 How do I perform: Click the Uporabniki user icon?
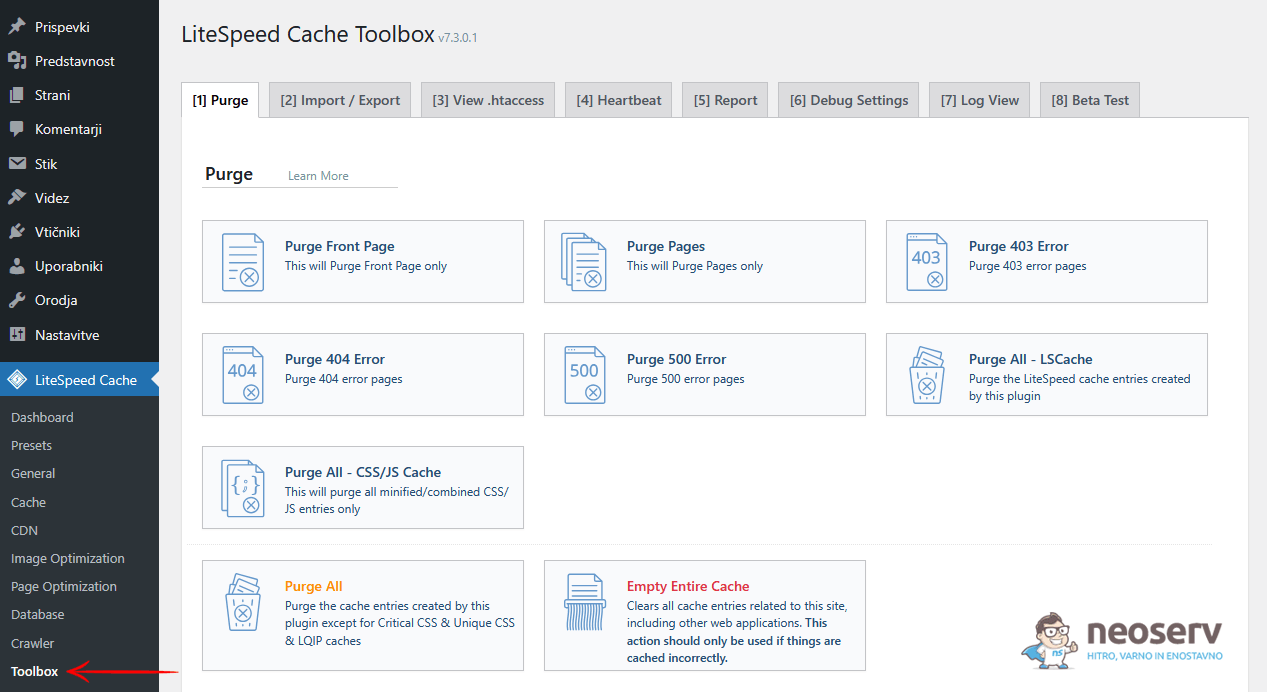(x=17, y=266)
